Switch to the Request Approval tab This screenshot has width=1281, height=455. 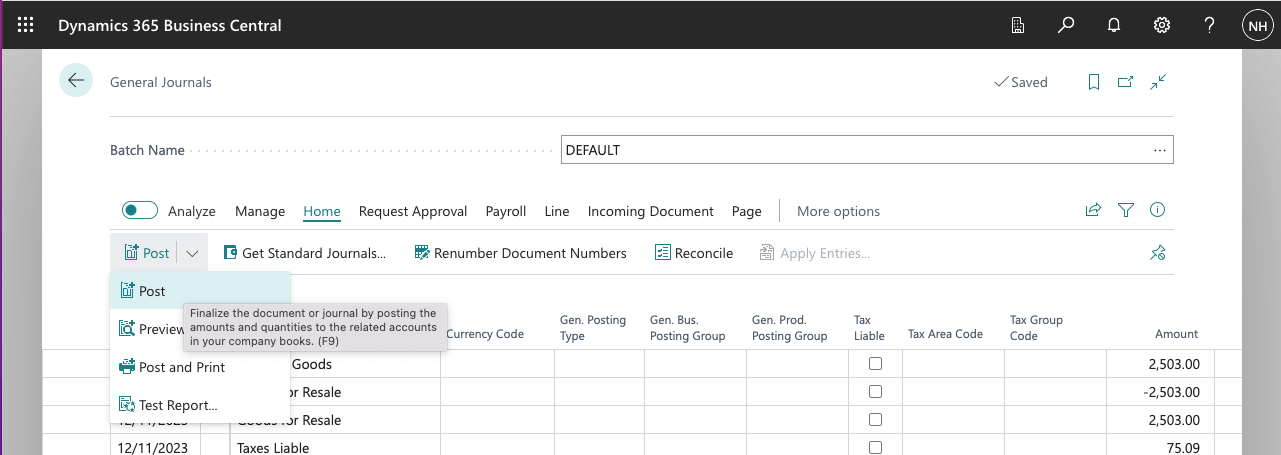(x=413, y=211)
